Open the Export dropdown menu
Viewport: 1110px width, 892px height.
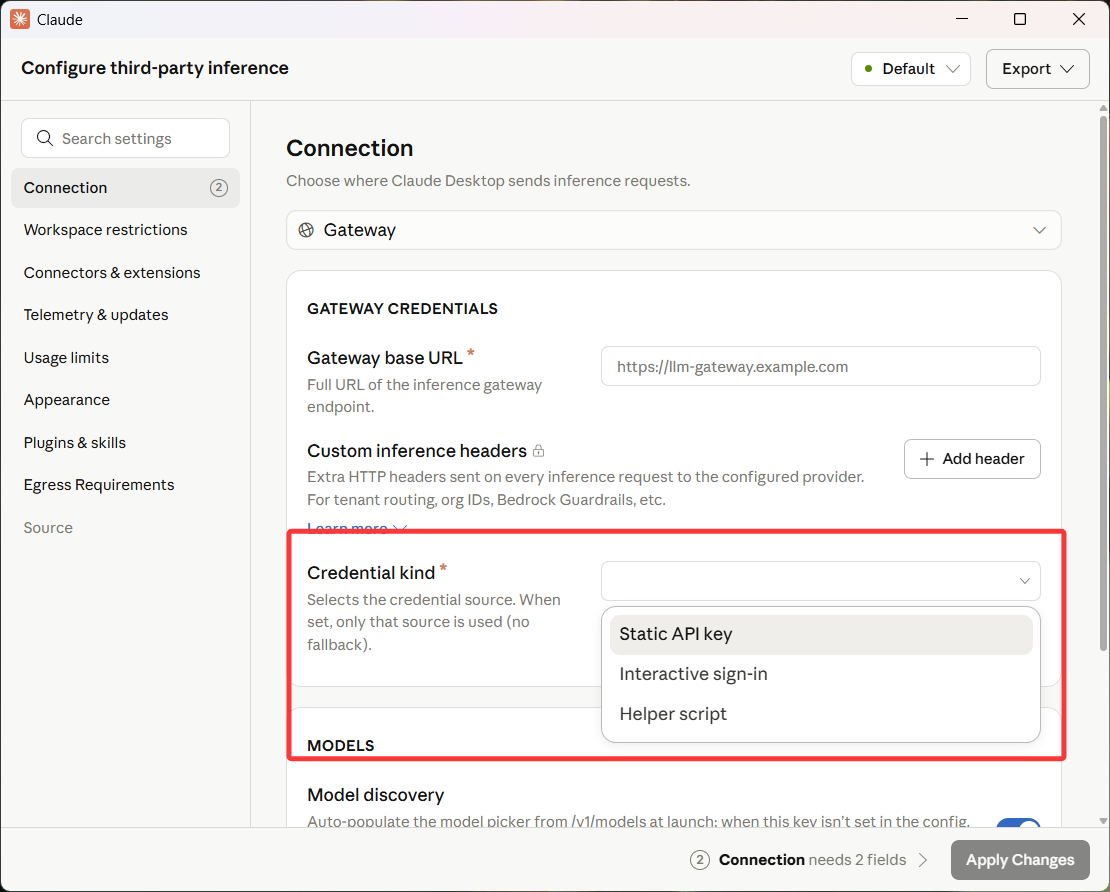1037,69
